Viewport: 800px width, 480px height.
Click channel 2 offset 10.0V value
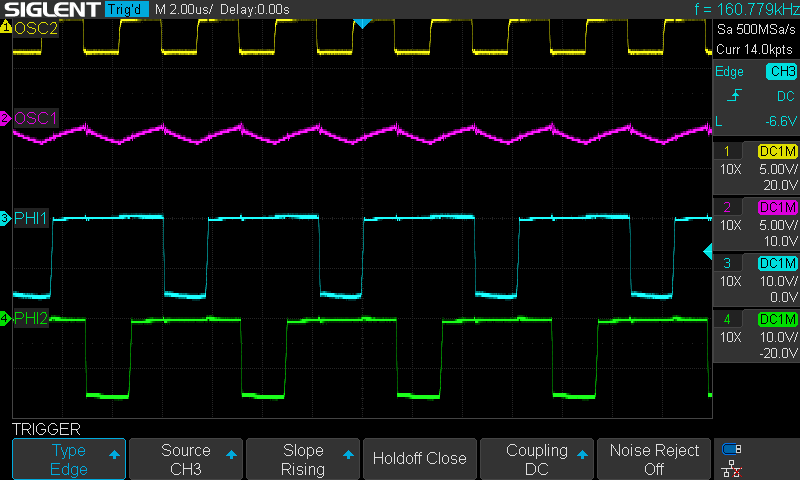tap(780, 241)
